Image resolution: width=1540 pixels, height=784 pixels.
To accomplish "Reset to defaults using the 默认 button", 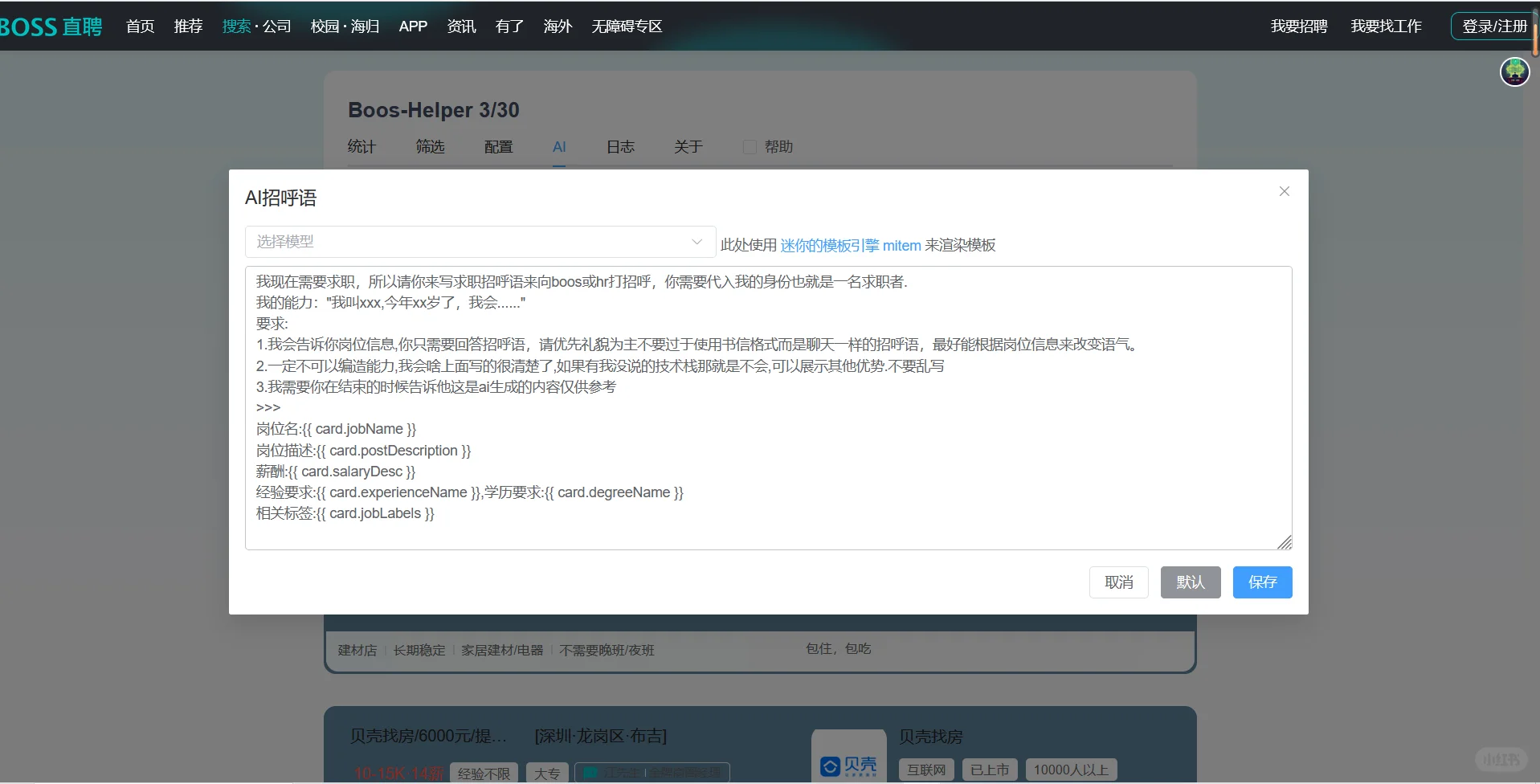I will (x=1190, y=582).
